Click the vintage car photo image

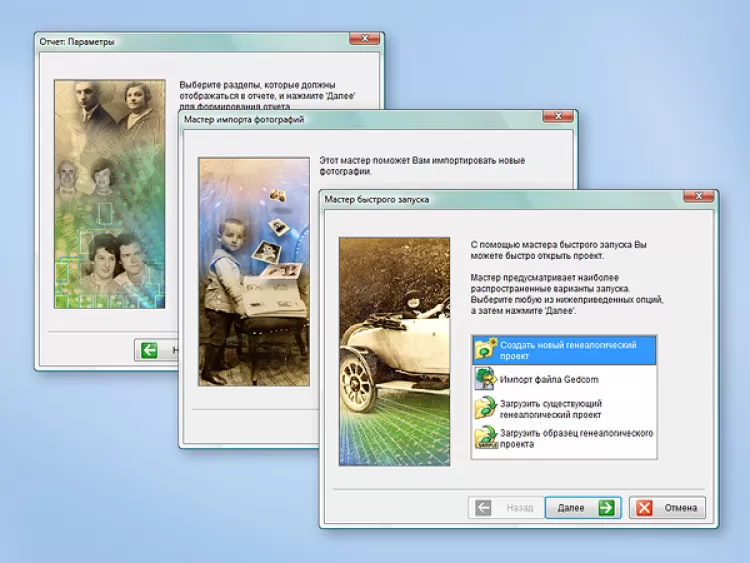pos(395,352)
